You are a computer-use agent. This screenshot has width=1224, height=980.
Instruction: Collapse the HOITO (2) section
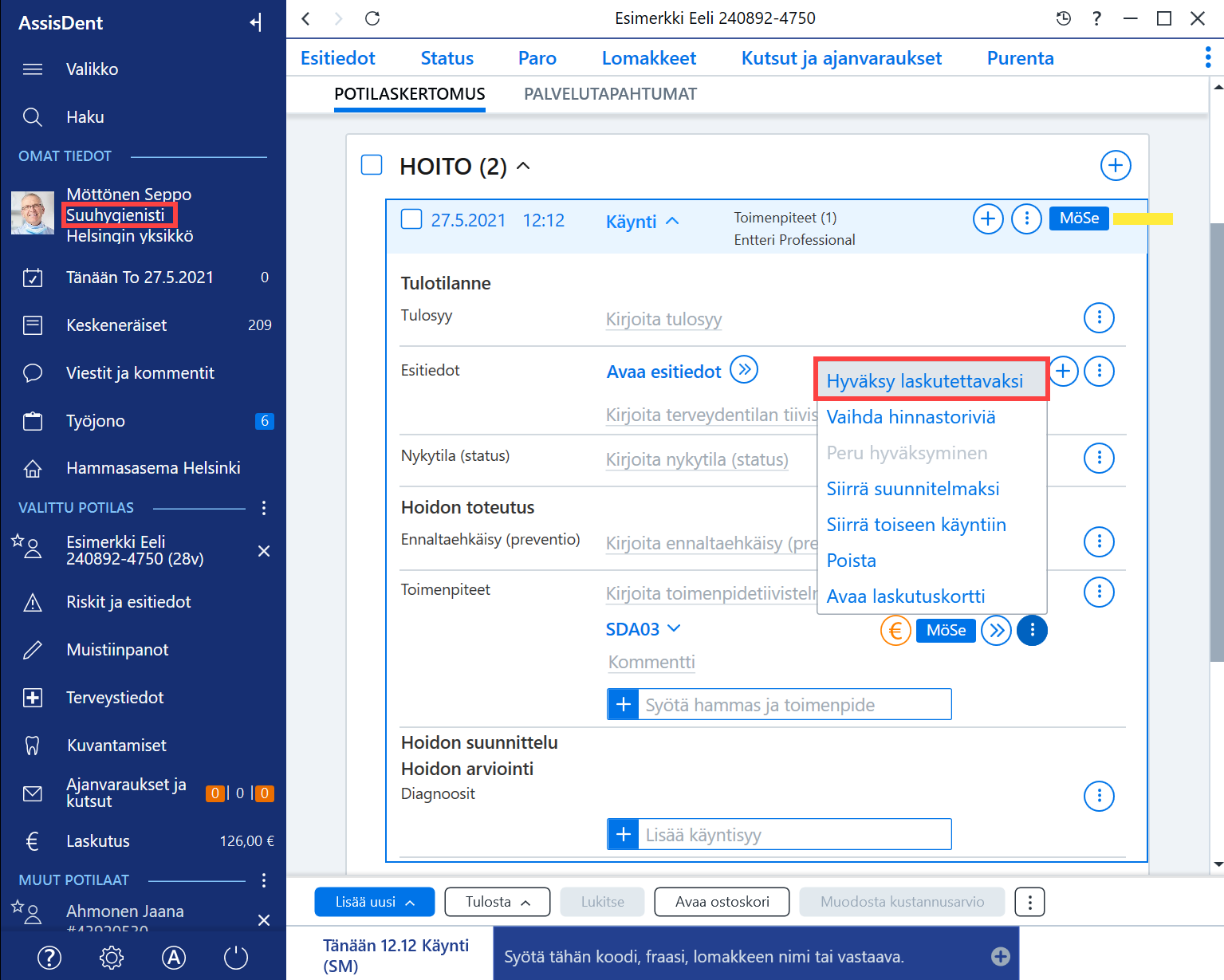pos(523,166)
